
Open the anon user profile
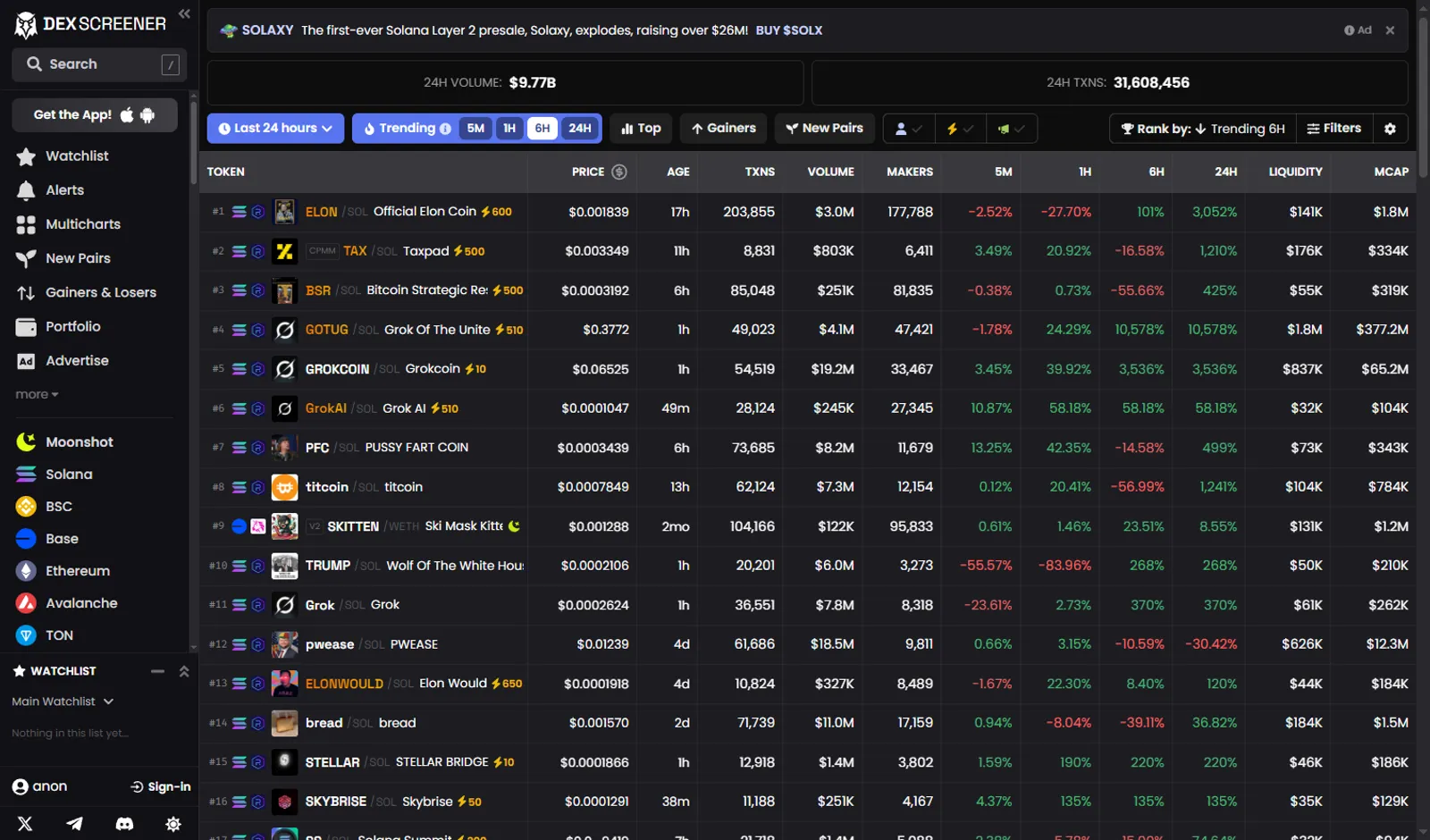pyautogui.click(x=40, y=786)
